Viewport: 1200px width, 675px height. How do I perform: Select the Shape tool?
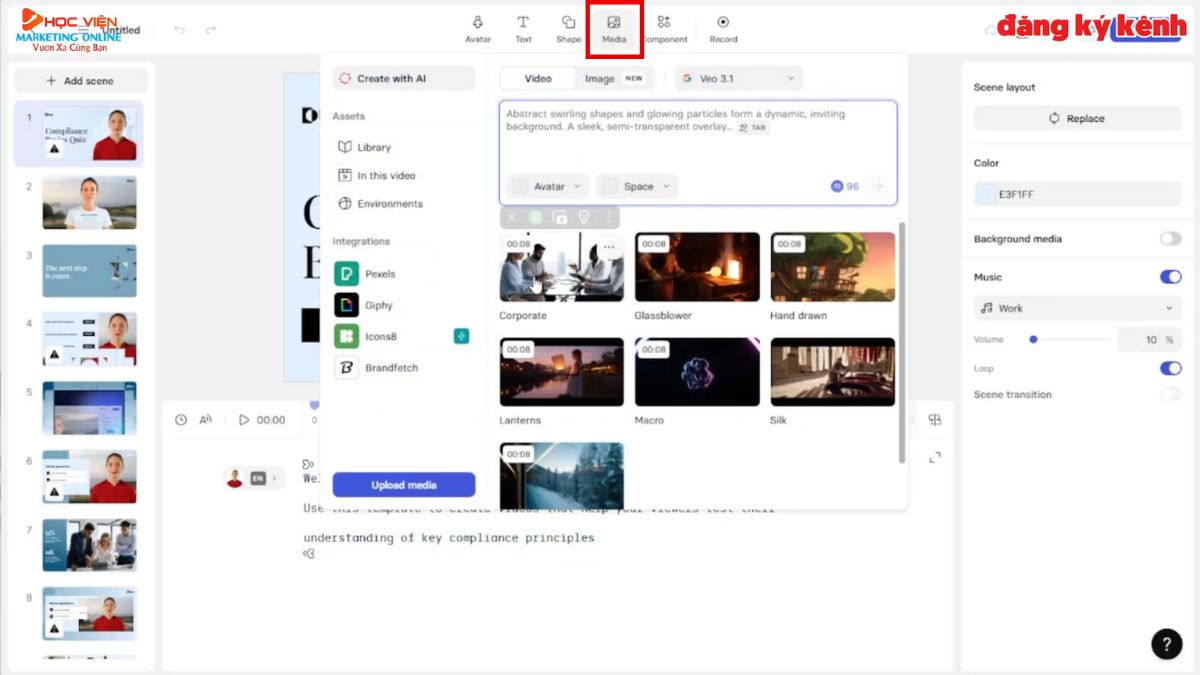567,26
